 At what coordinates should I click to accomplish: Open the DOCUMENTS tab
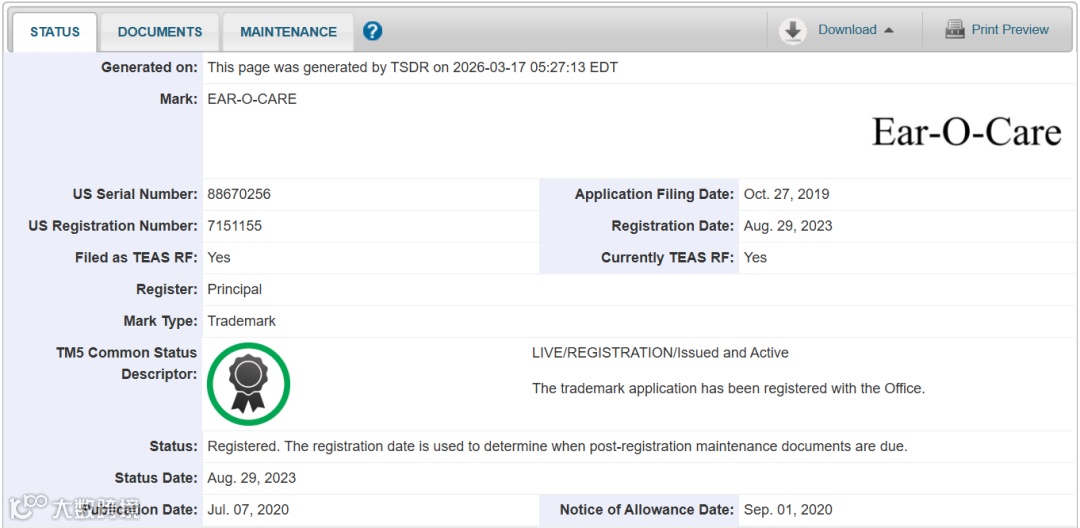pyautogui.click(x=160, y=32)
